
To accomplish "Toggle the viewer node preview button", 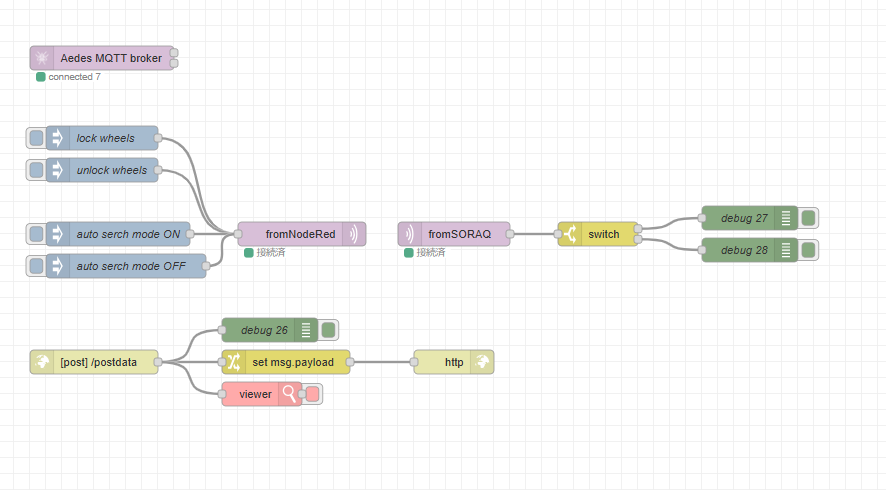I will click(312, 394).
